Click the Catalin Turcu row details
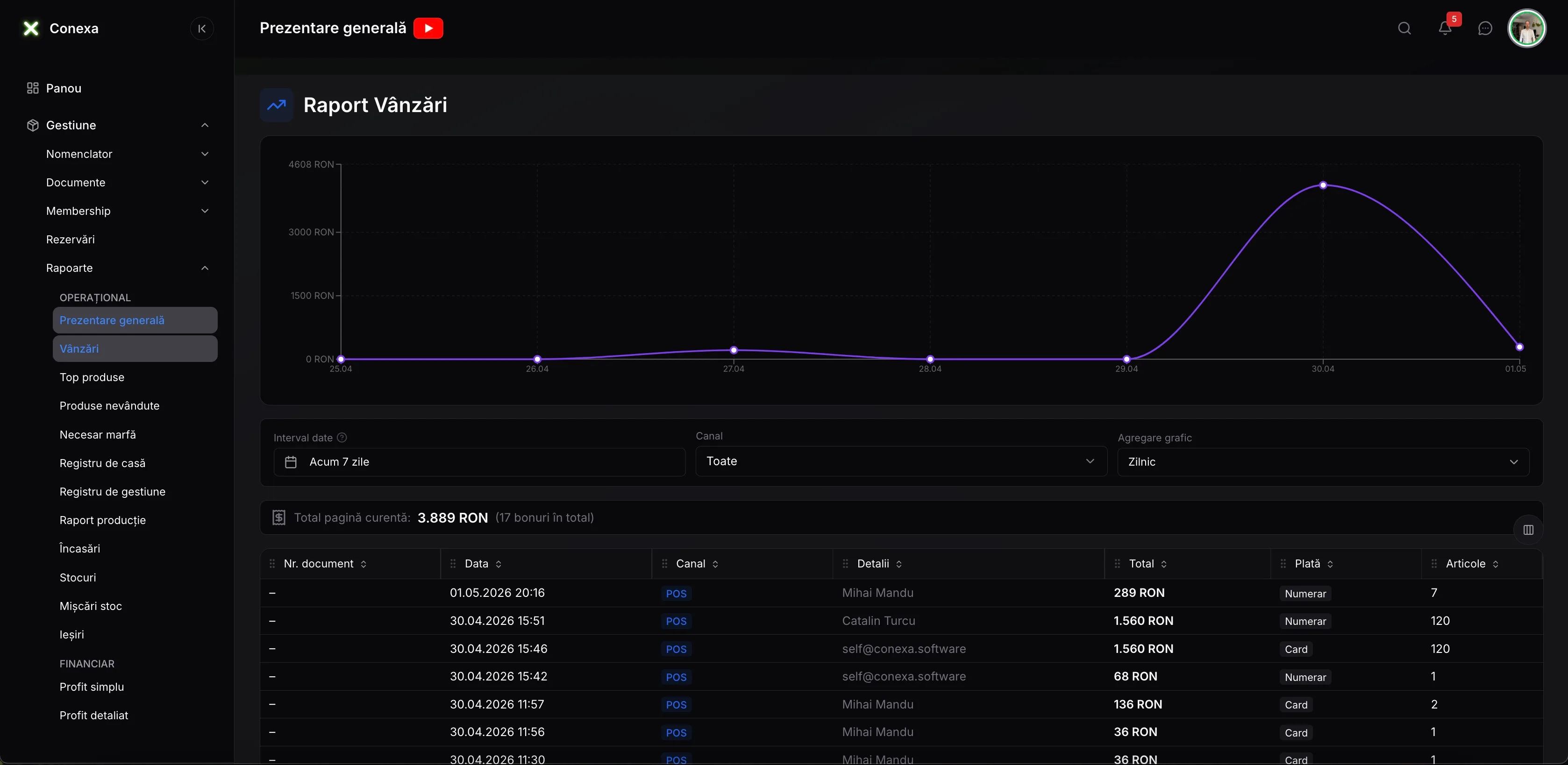The image size is (1568, 765). (878, 621)
